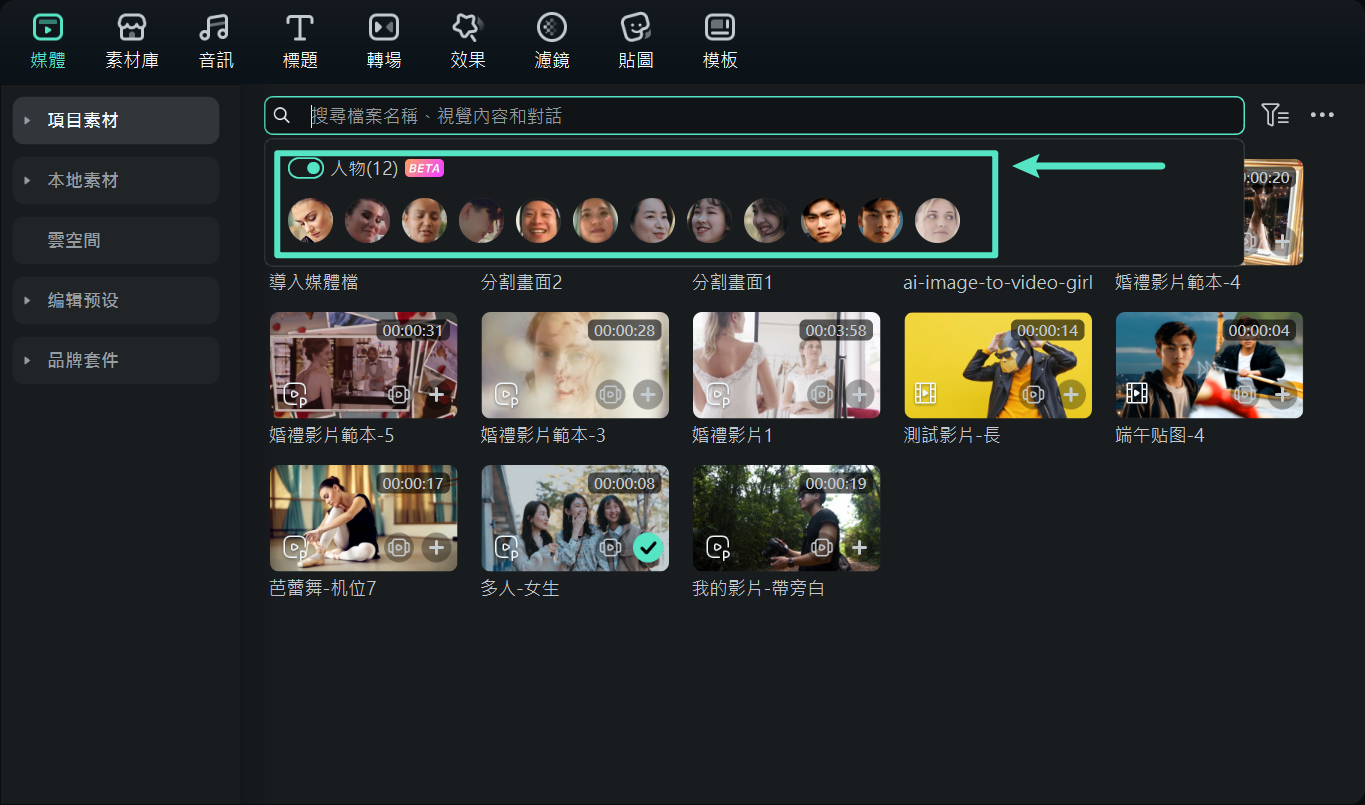
Task: Add 婚禮影片範本-5 with its plus icon
Action: pyautogui.click(x=436, y=394)
